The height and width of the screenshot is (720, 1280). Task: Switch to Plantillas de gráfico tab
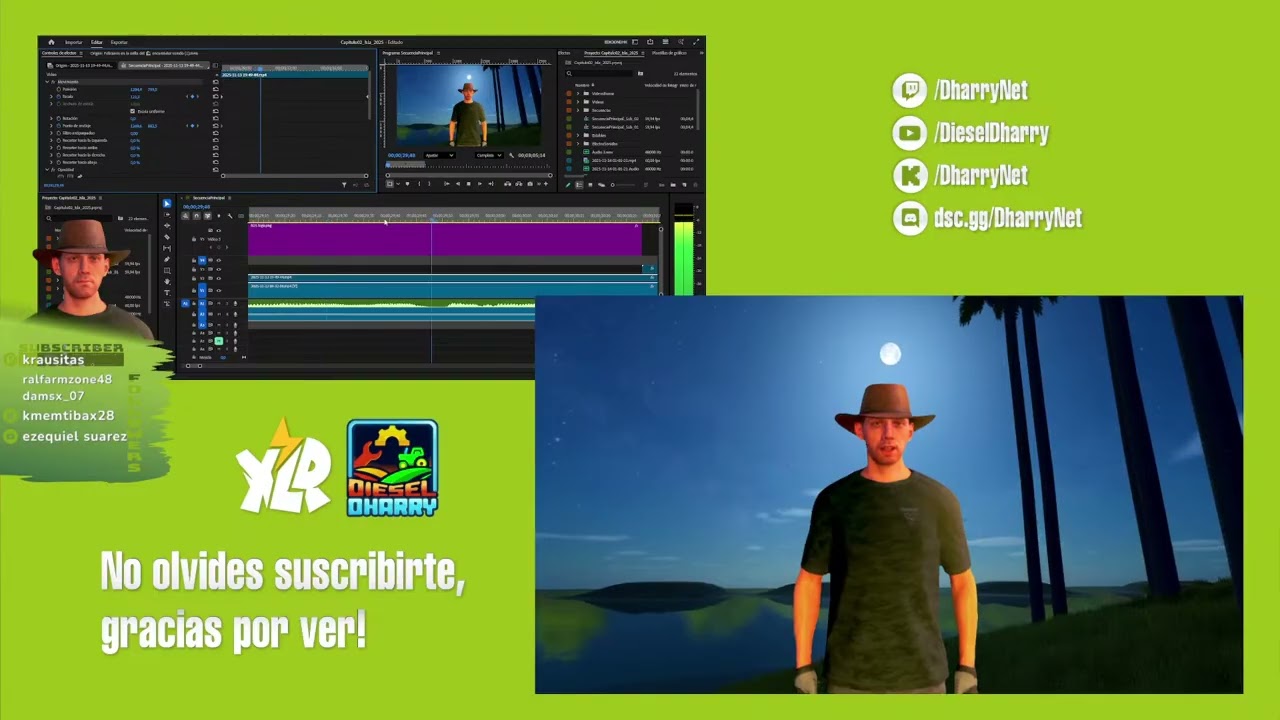[x=669, y=53]
